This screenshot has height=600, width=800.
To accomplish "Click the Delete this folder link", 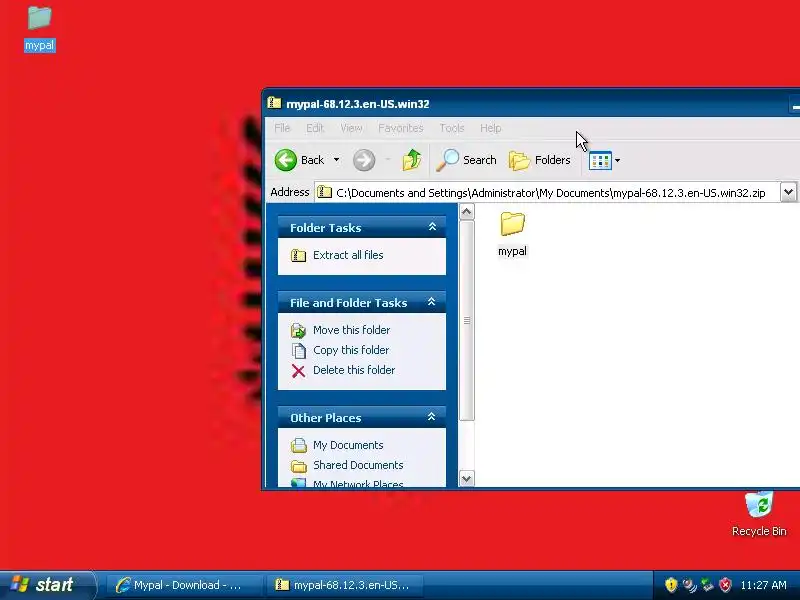I will [x=354, y=370].
